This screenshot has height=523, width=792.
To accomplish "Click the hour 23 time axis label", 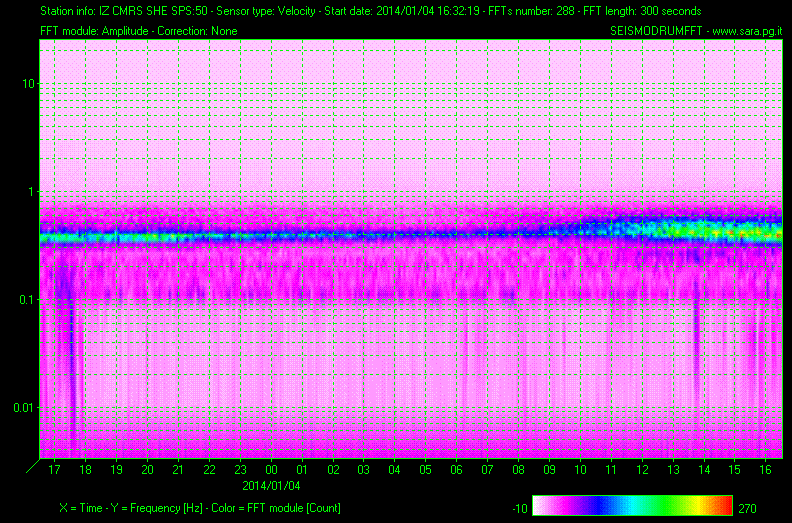I will coord(240,469).
